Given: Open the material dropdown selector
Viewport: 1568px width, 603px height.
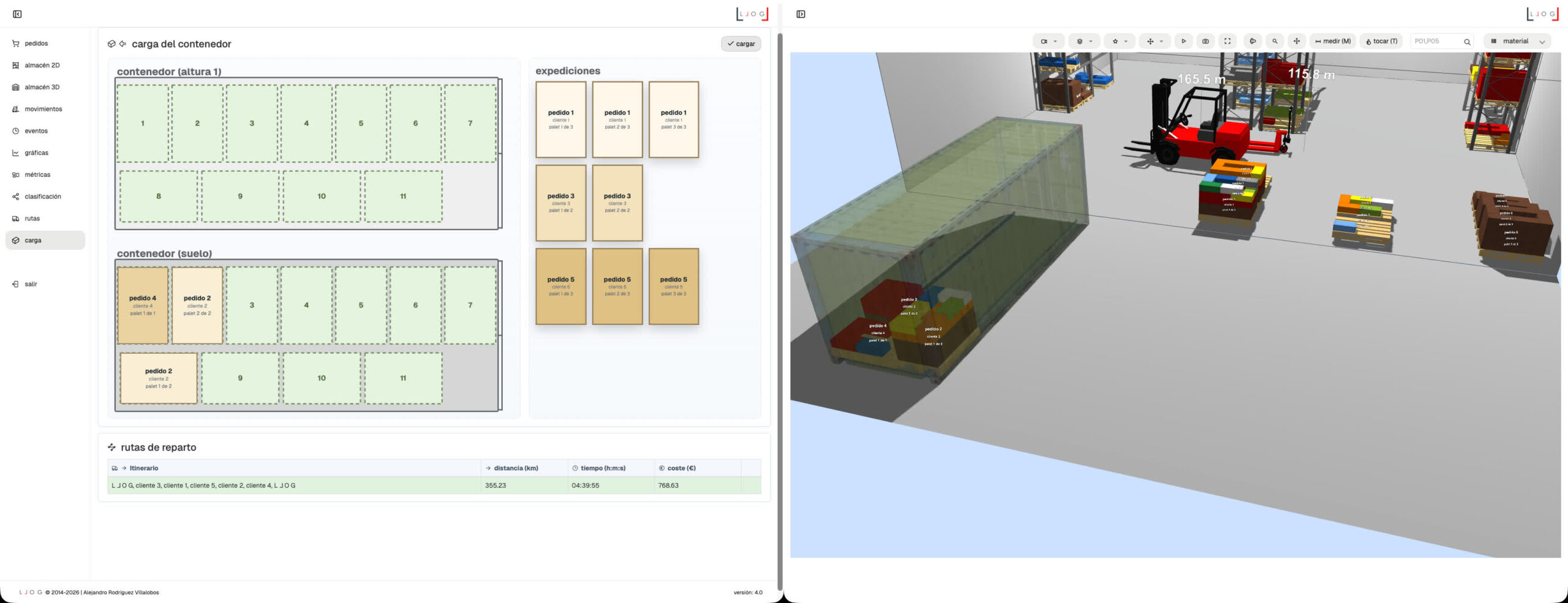Looking at the screenshot, I should pos(1517,42).
